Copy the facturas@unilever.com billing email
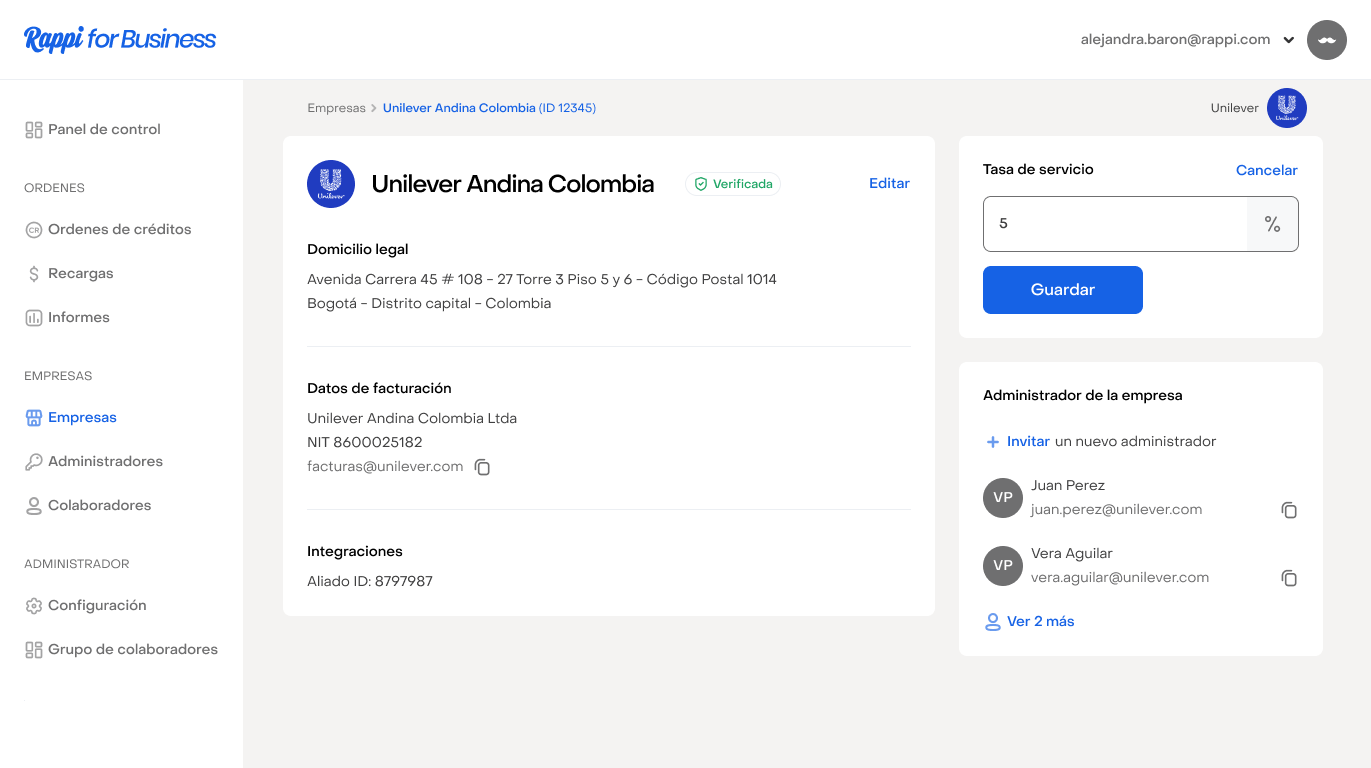The height and width of the screenshot is (768, 1371). point(482,467)
